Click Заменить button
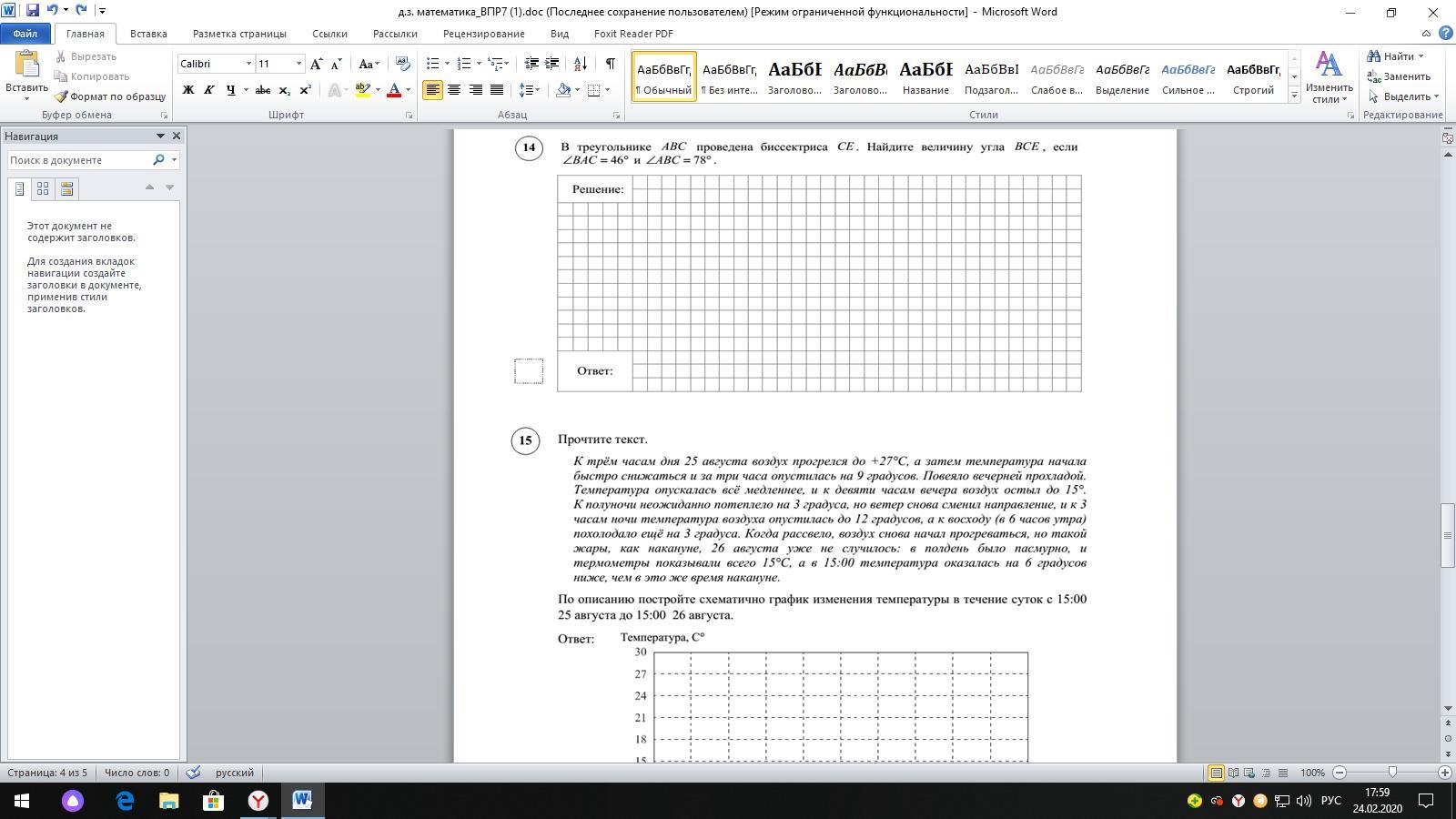The width and height of the screenshot is (1456, 819). coord(1400,76)
